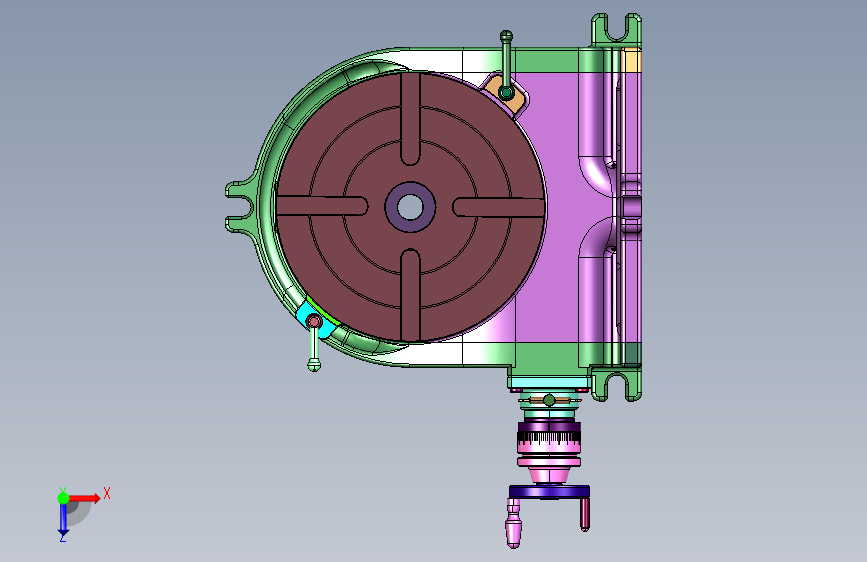Select the right-hand T-slot on table

point(499,207)
